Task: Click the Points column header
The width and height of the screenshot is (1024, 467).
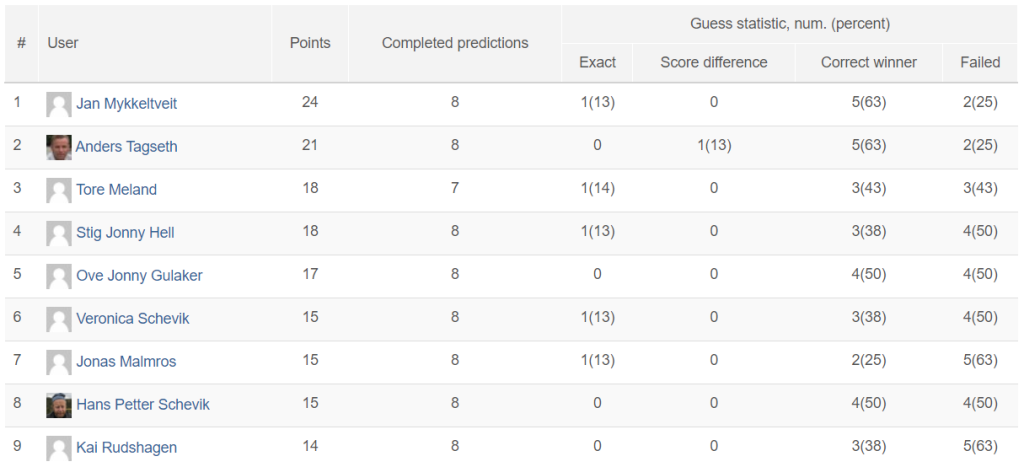Action: [310, 43]
